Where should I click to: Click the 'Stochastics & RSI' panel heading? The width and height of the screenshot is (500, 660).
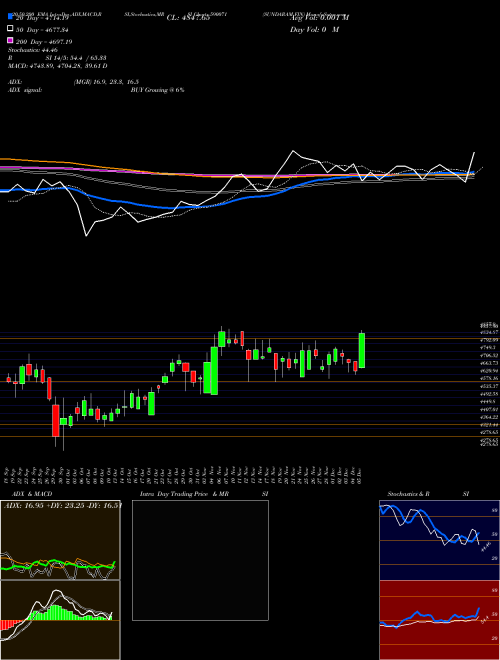pyautogui.click(x=428, y=494)
